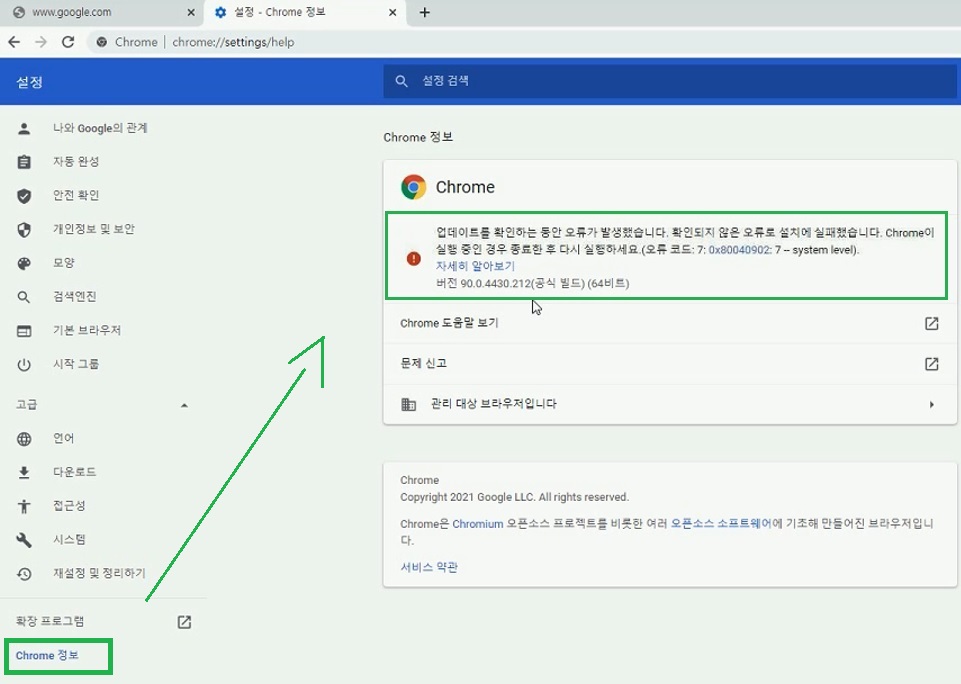Viewport: 961px width, 684px height.
Task: Click the shield icon beside 개인정보 및 보안
Action: pyautogui.click(x=24, y=230)
